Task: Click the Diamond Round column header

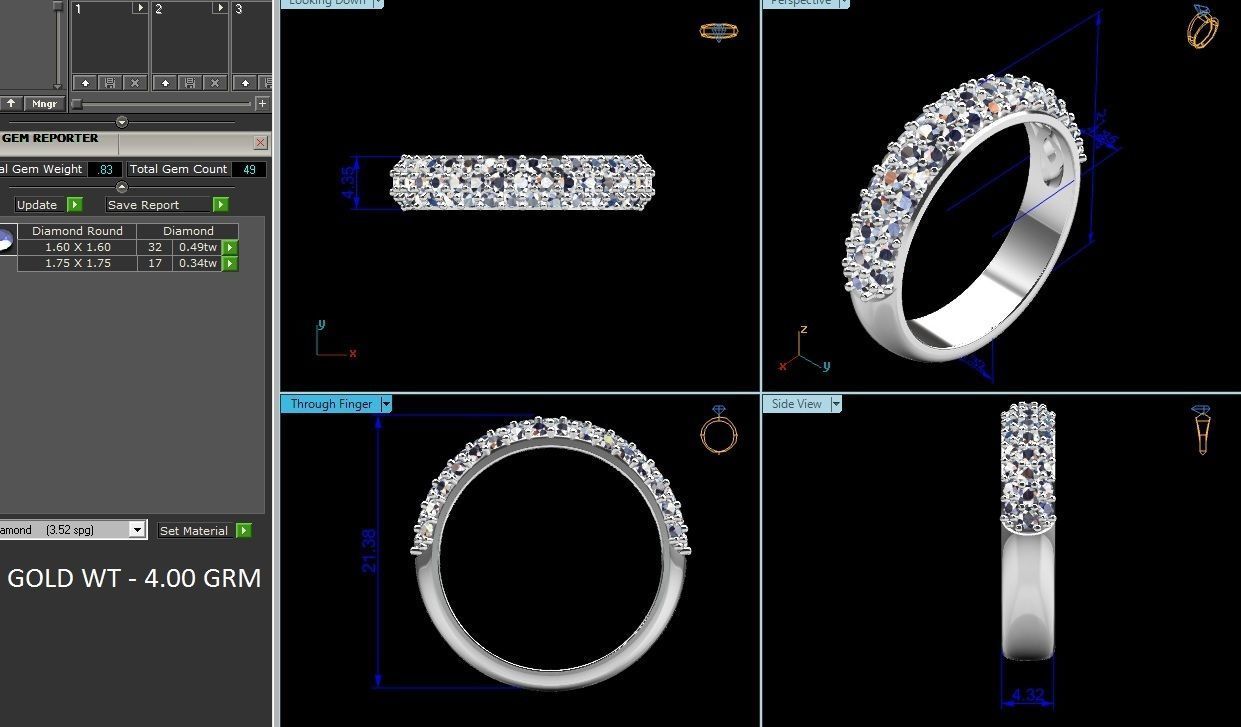Action: click(x=78, y=231)
